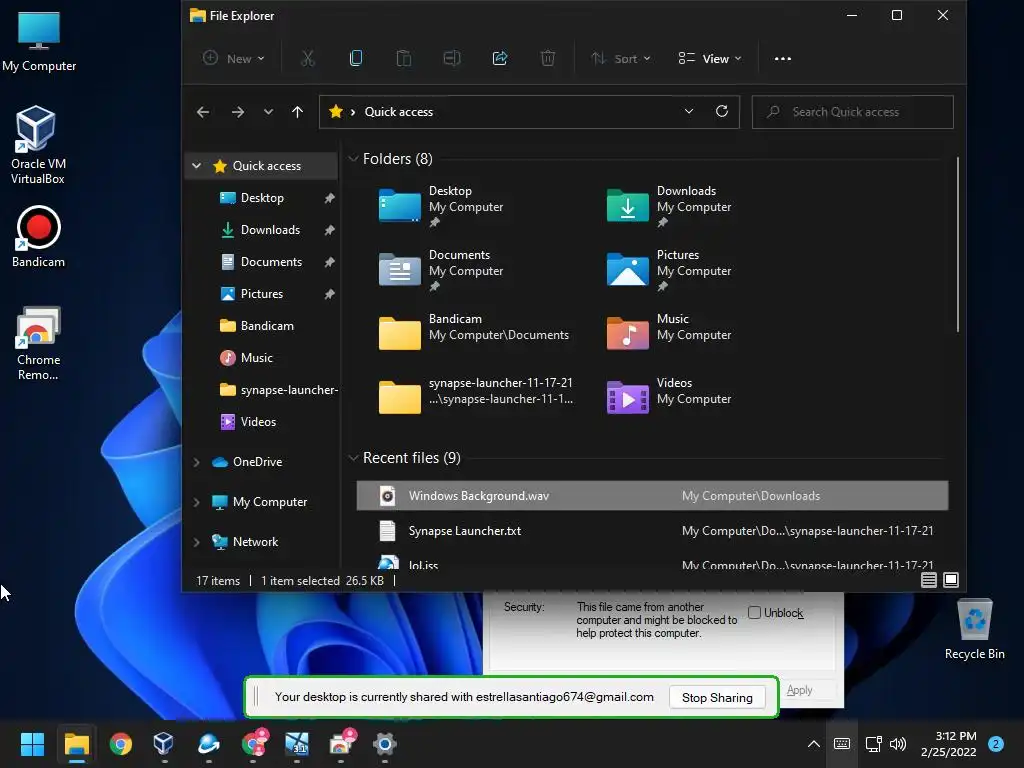Image resolution: width=1024 pixels, height=768 pixels.
Task: Switch to large thumbnails view icon in status bar
Action: (x=951, y=580)
